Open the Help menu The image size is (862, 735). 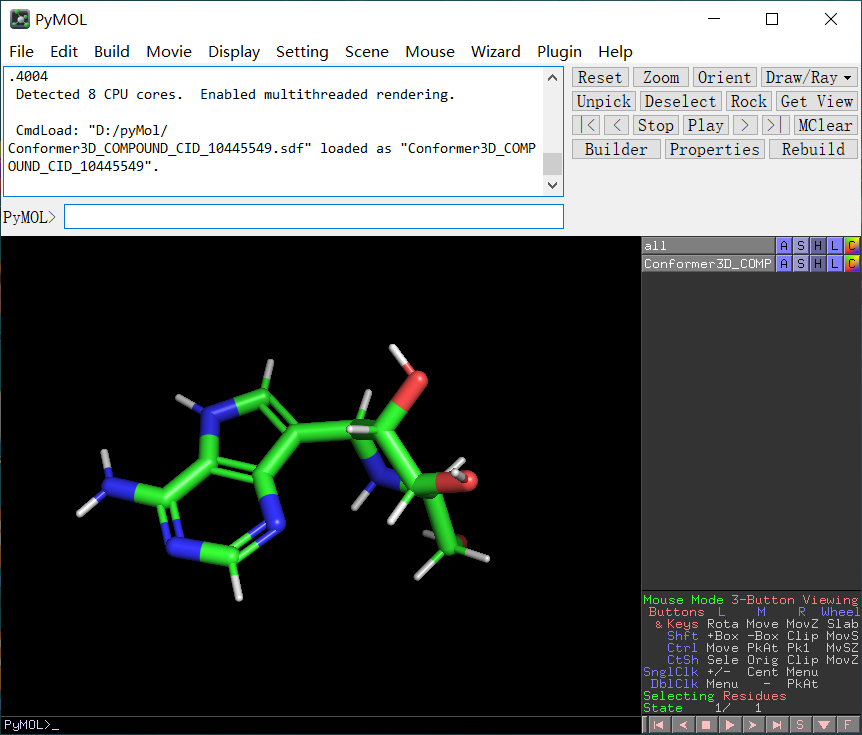click(x=615, y=52)
